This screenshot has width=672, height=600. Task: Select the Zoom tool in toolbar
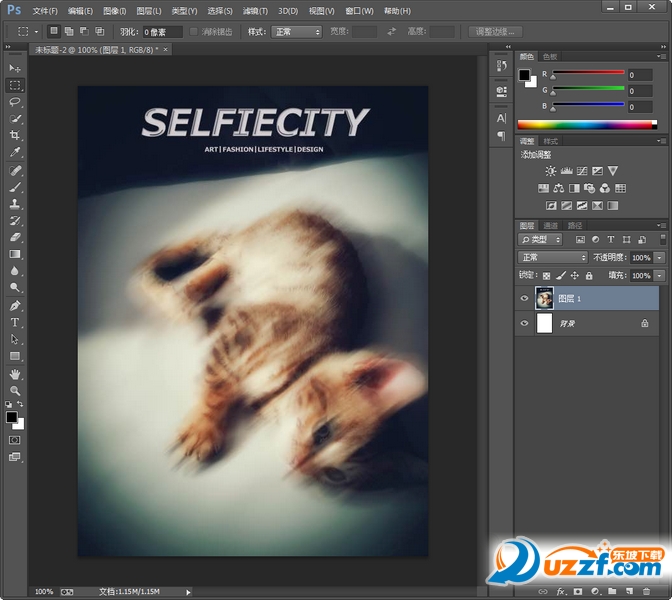[15, 391]
